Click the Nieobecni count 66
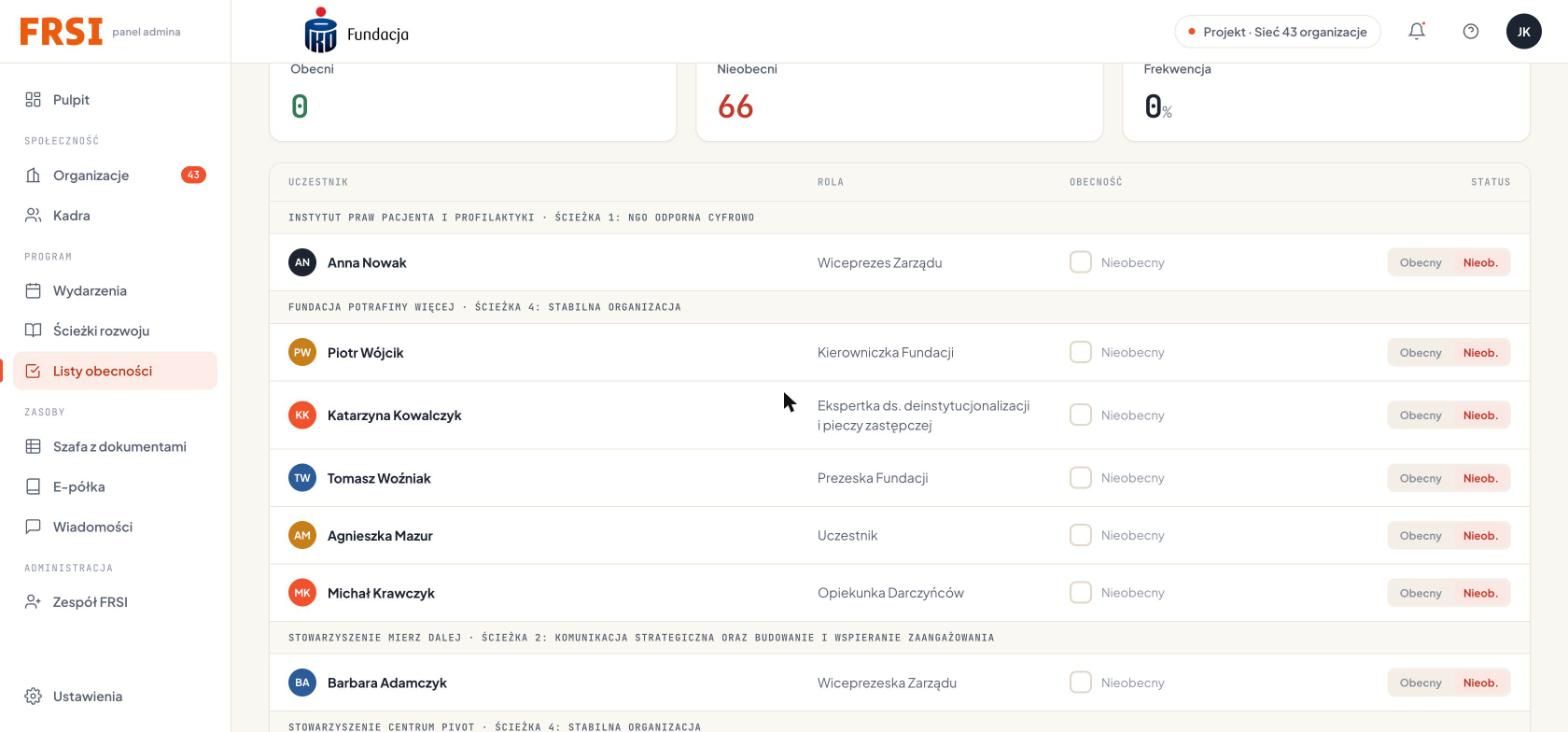 [735, 107]
